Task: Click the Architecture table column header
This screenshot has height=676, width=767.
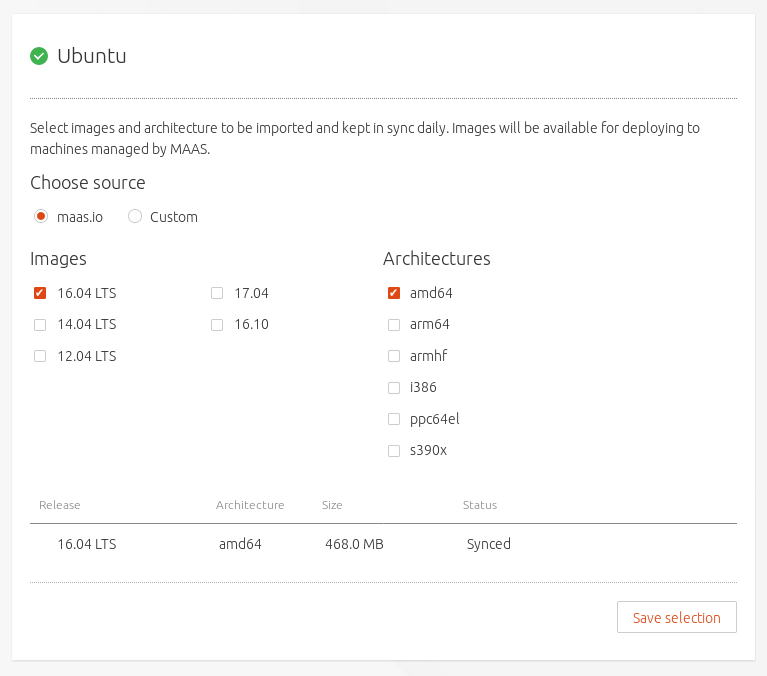Action: click(x=250, y=505)
